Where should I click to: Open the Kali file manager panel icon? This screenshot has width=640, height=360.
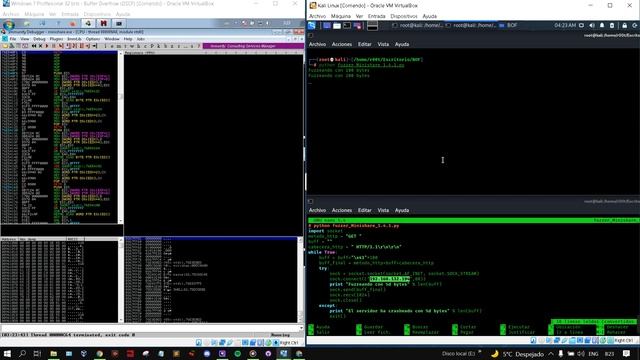[337, 25]
